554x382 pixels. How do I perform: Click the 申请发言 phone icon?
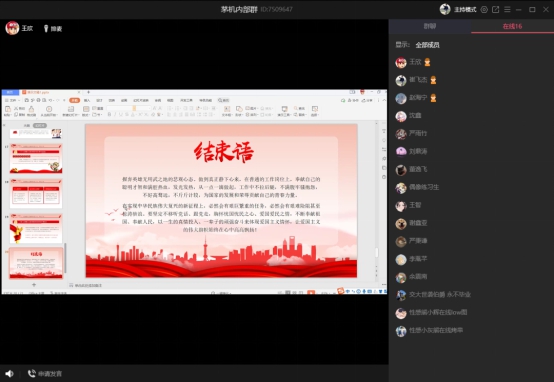click(x=31, y=373)
